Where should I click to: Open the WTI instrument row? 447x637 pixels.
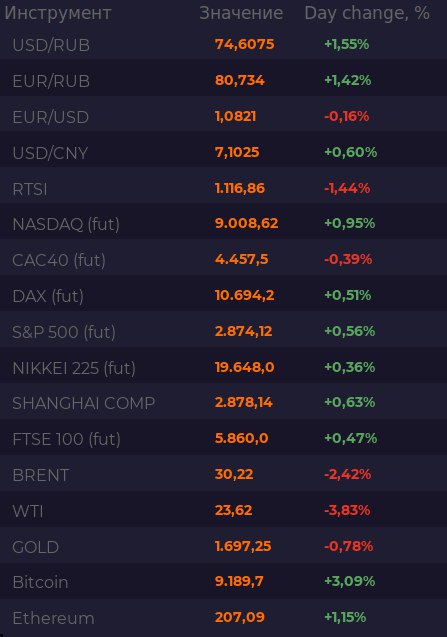tap(224, 511)
